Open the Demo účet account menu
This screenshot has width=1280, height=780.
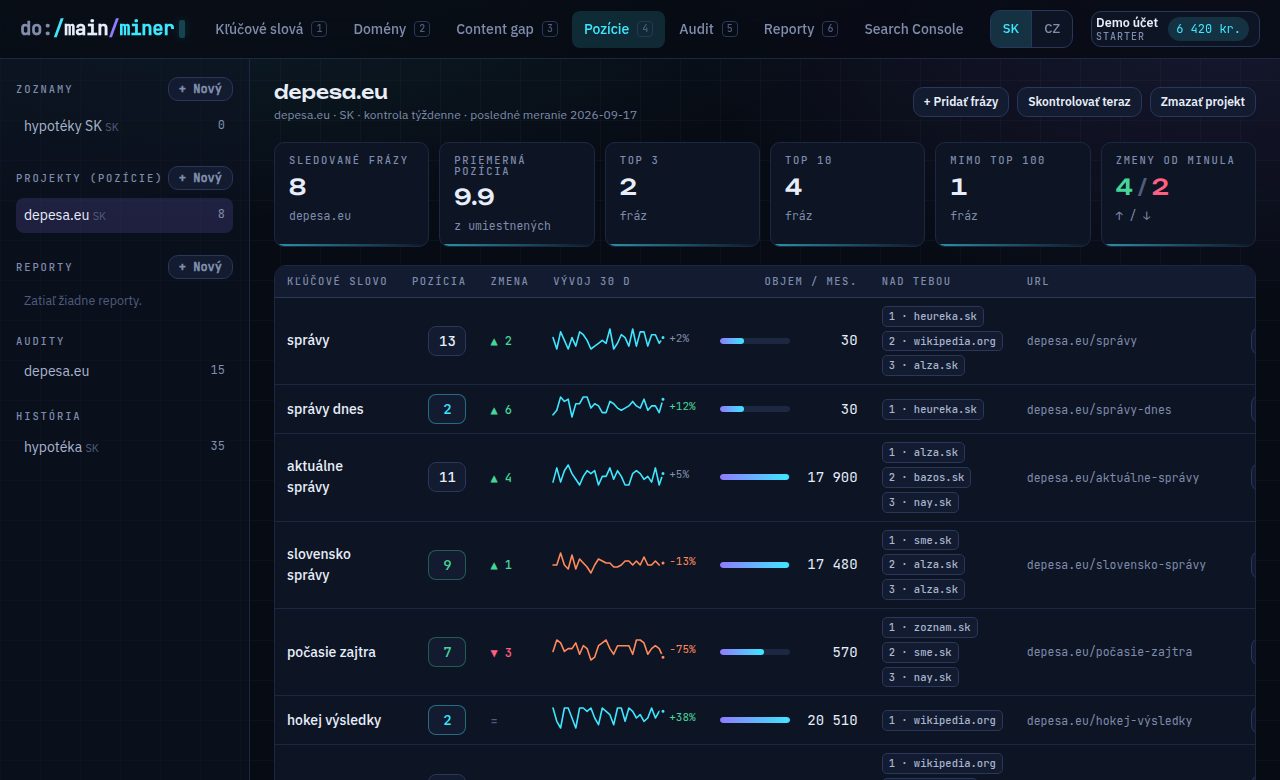[x=1175, y=29]
